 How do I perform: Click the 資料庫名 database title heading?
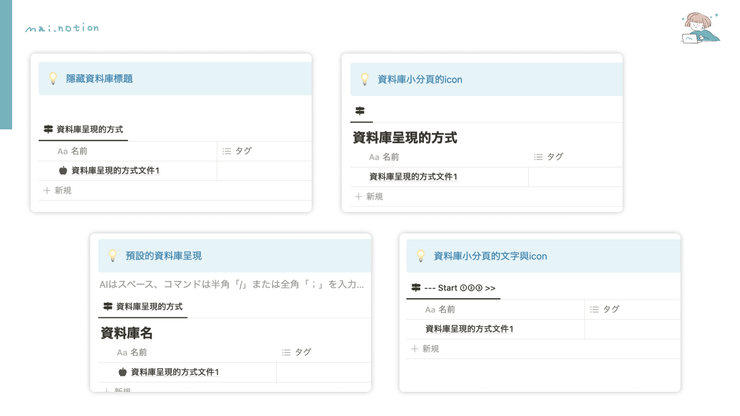pyautogui.click(x=126, y=332)
